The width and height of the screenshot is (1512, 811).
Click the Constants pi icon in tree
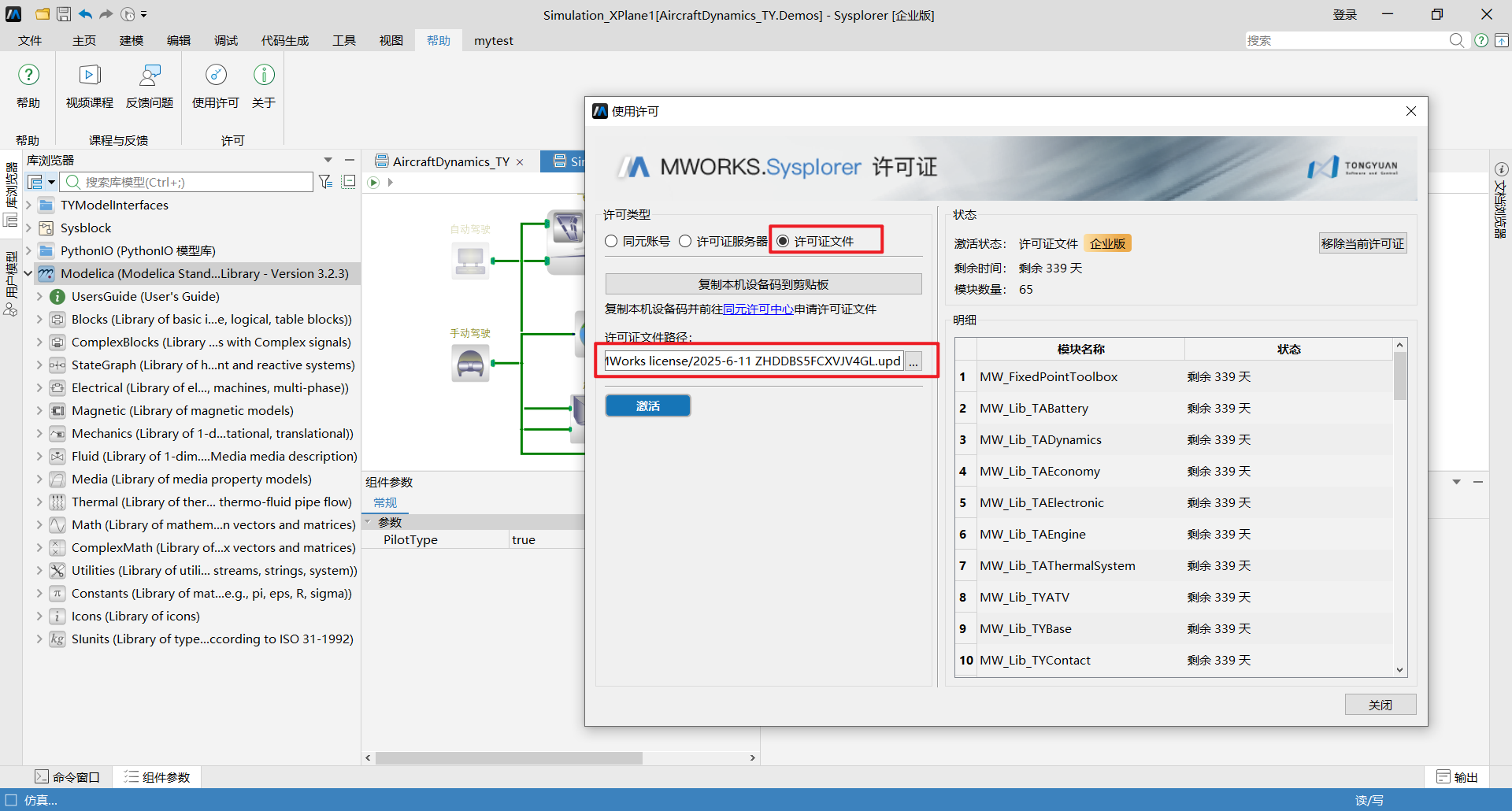(57, 594)
